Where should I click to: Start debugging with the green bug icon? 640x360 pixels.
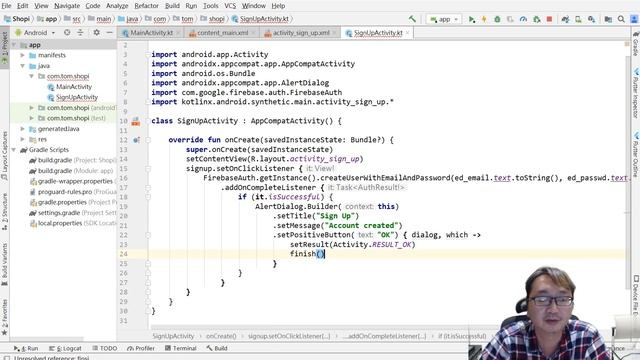click(x=497, y=19)
